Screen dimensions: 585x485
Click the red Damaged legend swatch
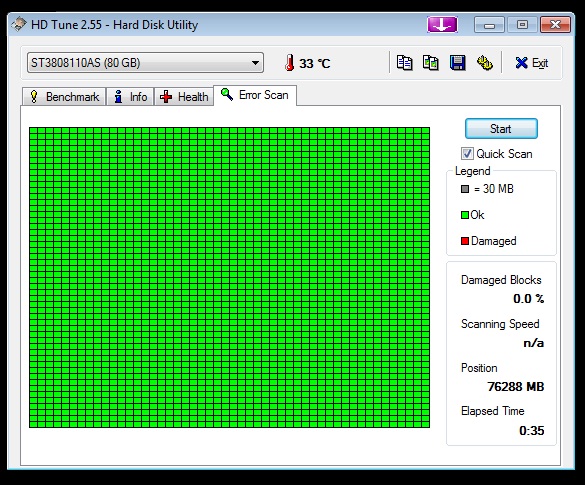click(x=464, y=241)
